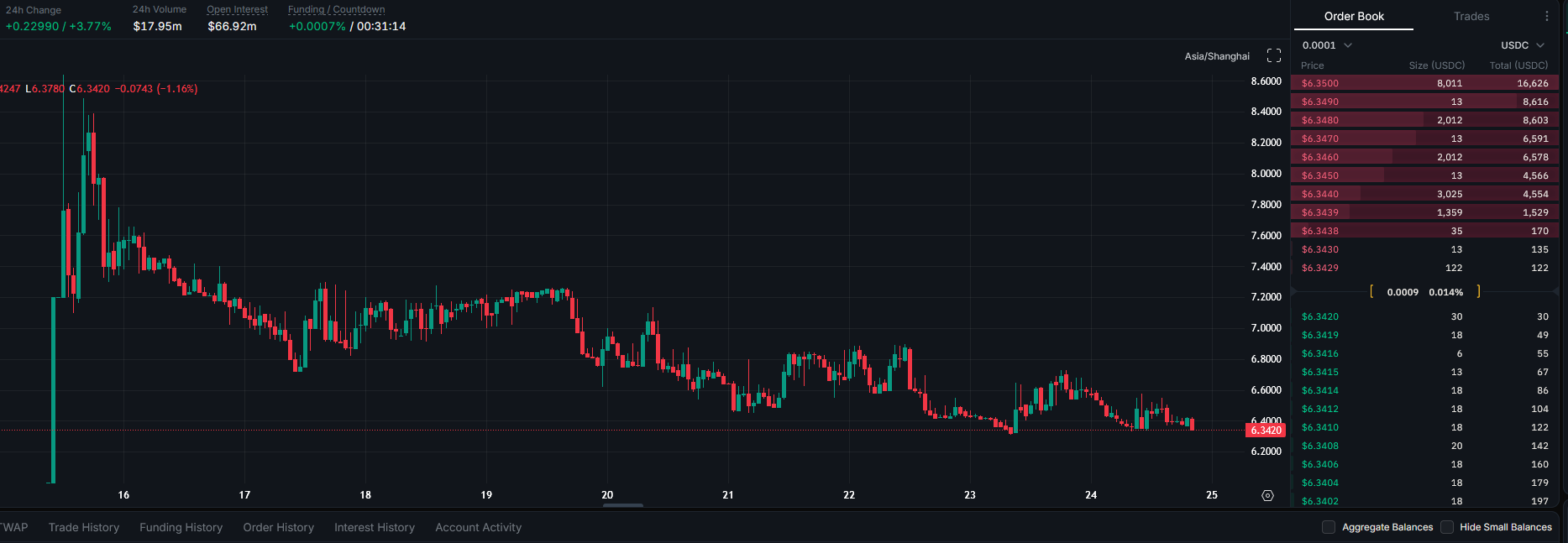Select the Order Book tab
Viewport: 1568px width, 543px height.
pos(1354,16)
